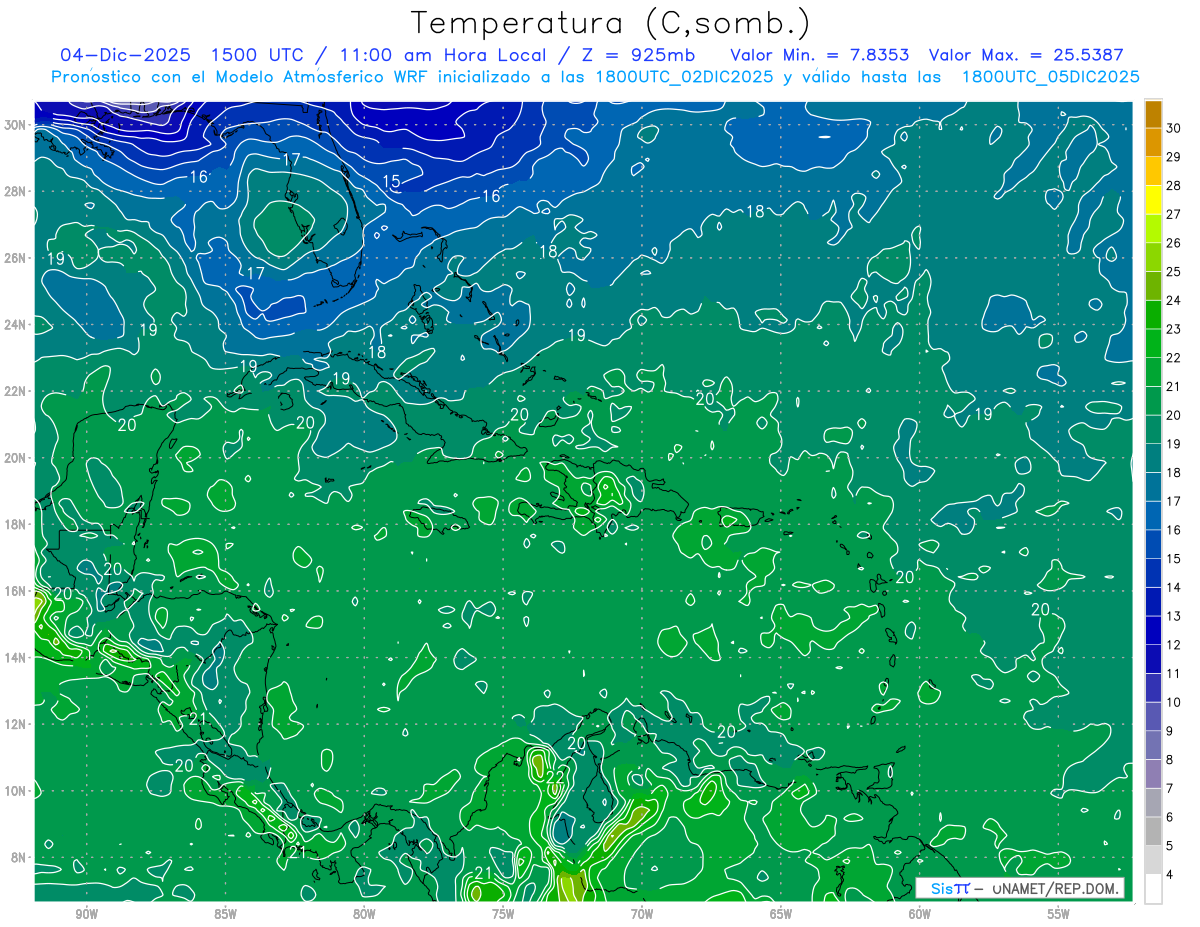Click the '60W' longitude label
The height and width of the screenshot is (927, 1200).
(920, 915)
